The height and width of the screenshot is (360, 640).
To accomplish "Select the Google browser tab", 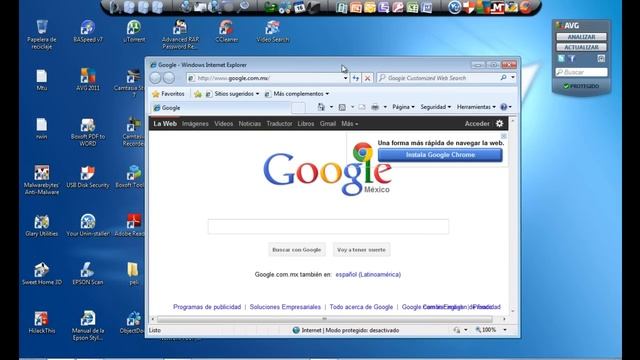I will [x=220, y=108].
